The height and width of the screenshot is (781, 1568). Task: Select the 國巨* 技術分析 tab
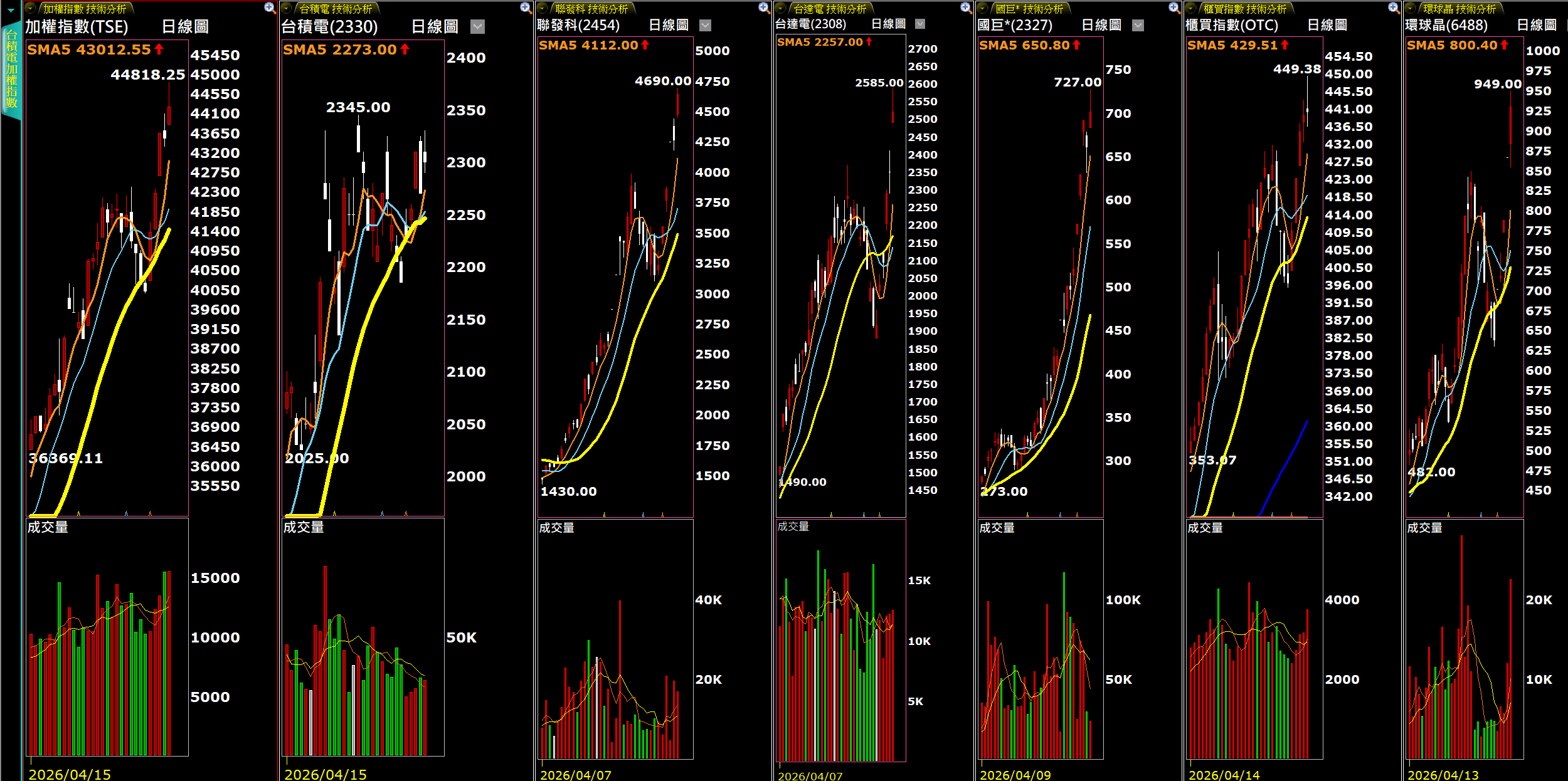[x=1030, y=9]
